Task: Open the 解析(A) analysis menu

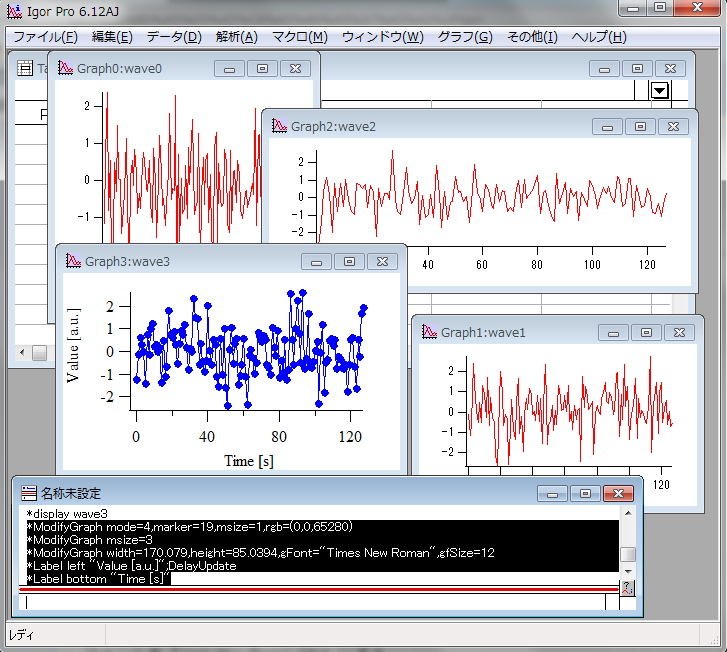Action: [236, 37]
